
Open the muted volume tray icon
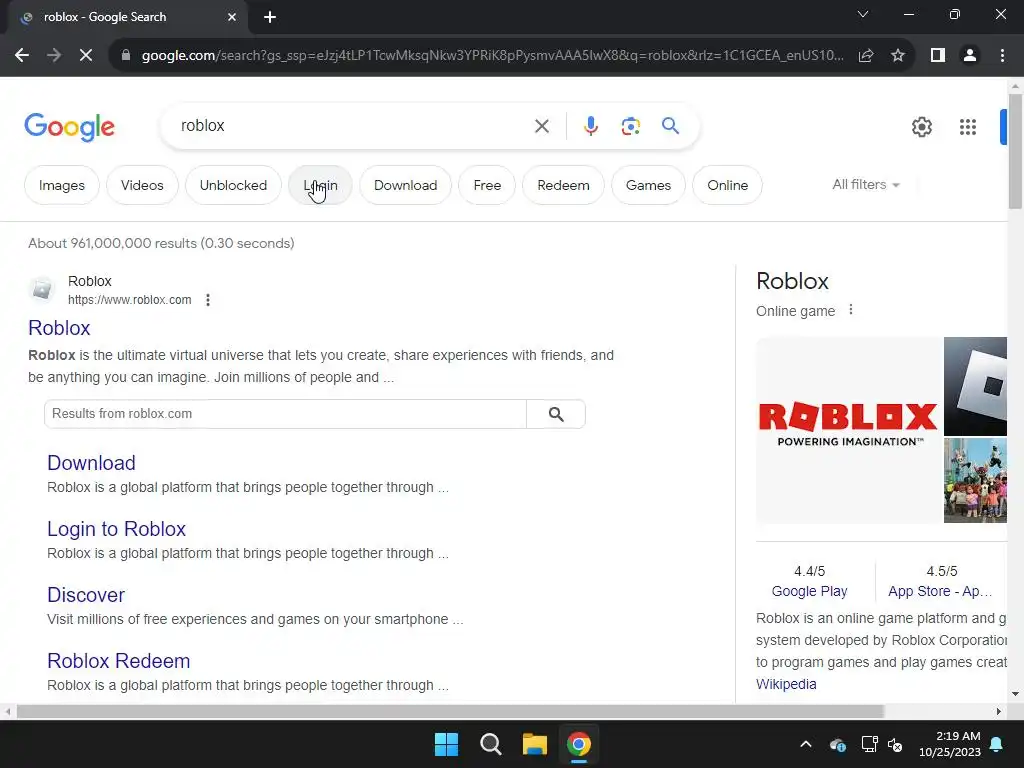895,744
